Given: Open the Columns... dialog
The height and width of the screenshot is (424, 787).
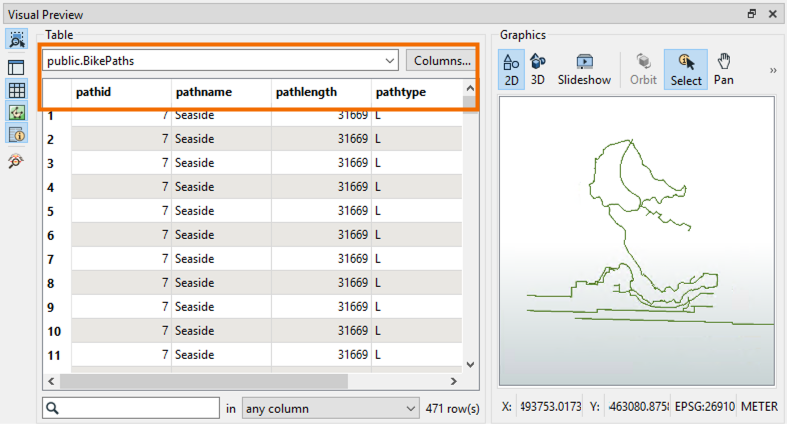Looking at the screenshot, I should (442, 61).
